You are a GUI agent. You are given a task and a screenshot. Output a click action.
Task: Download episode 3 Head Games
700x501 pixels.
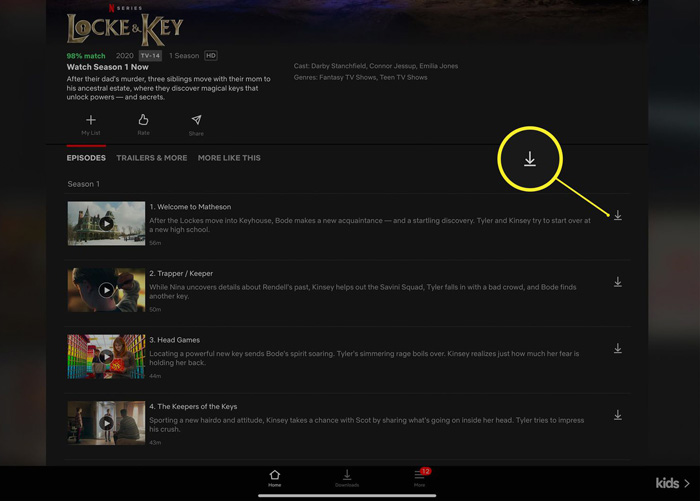click(617, 348)
